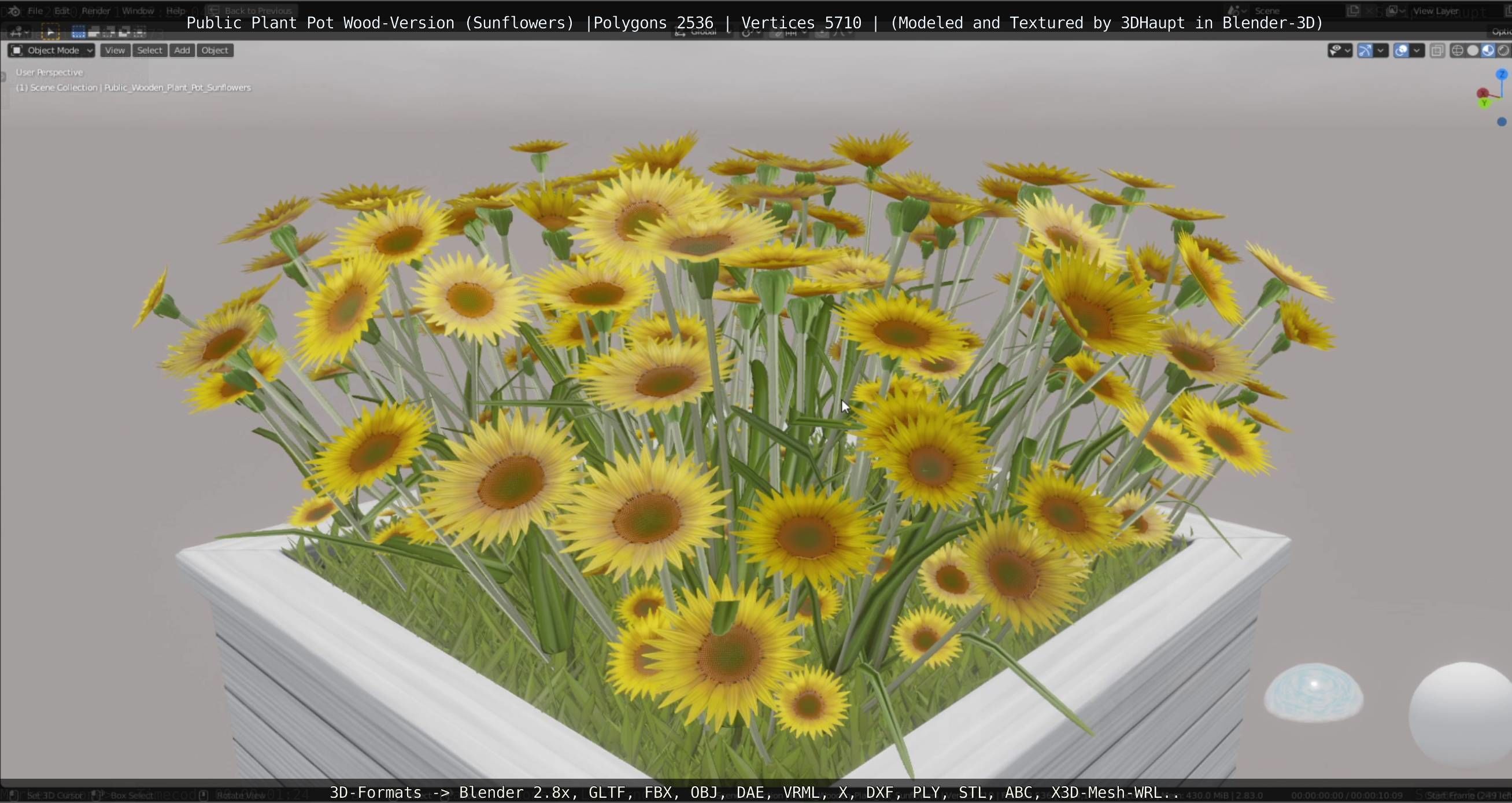This screenshot has width=1512, height=803.
Task: Switch to Solid viewport shading
Action: pyautogui.click(x=1473, y=50)
